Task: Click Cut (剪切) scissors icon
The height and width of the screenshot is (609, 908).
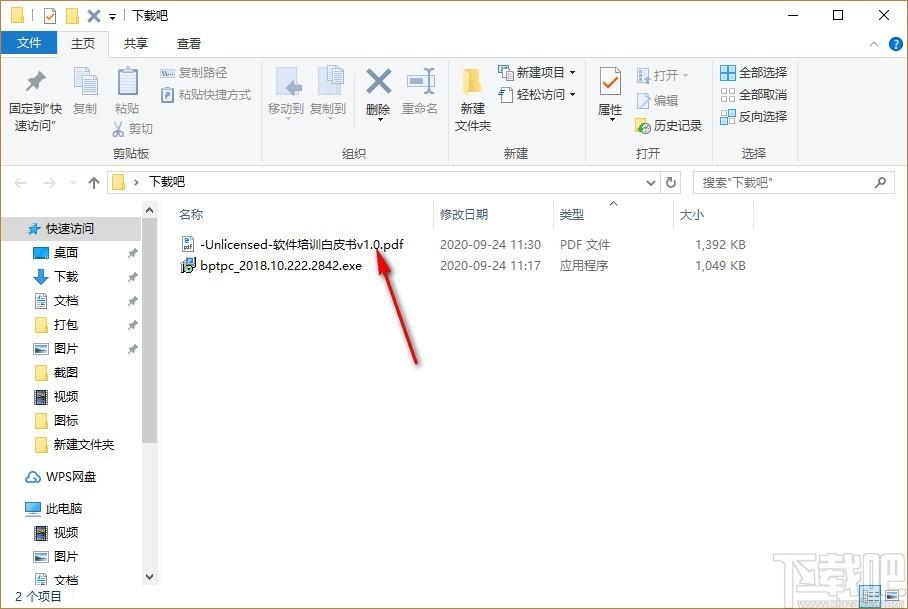Action: coord(118,129)
